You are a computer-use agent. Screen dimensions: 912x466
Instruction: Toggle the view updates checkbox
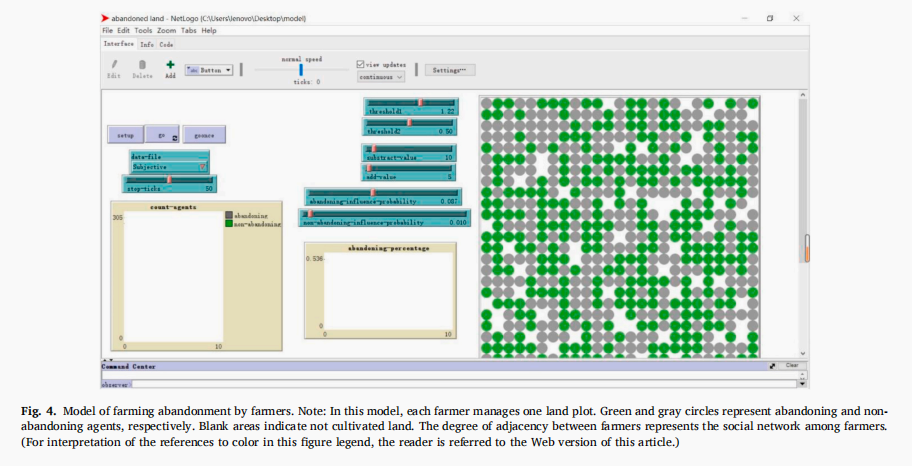point(361,64)
